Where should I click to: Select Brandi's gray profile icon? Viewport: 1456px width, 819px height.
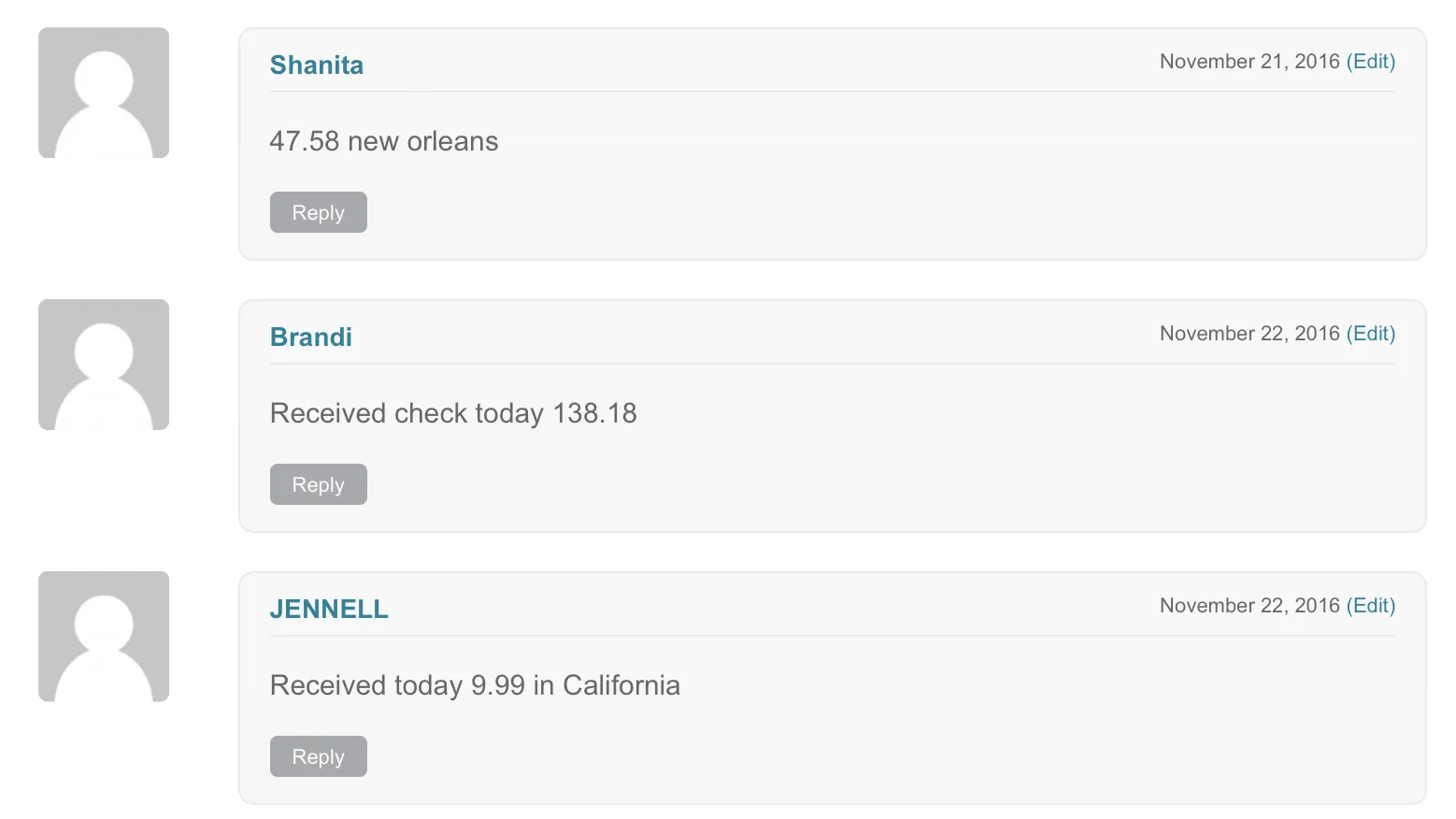tap(103, 365)
